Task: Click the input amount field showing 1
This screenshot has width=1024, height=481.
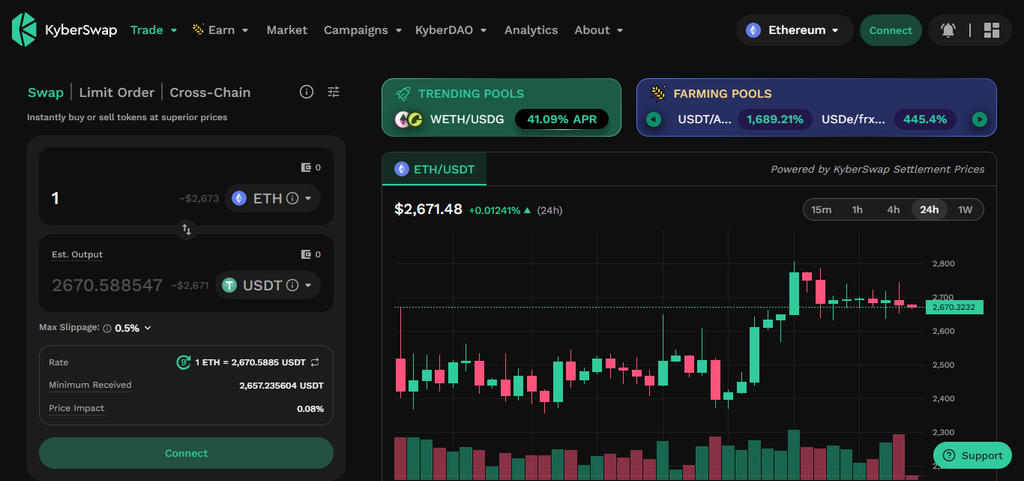Action: click(x=111, y=198)
